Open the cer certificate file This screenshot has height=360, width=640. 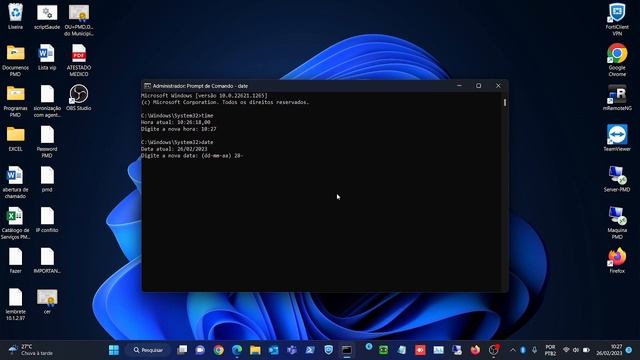point(47,301)
